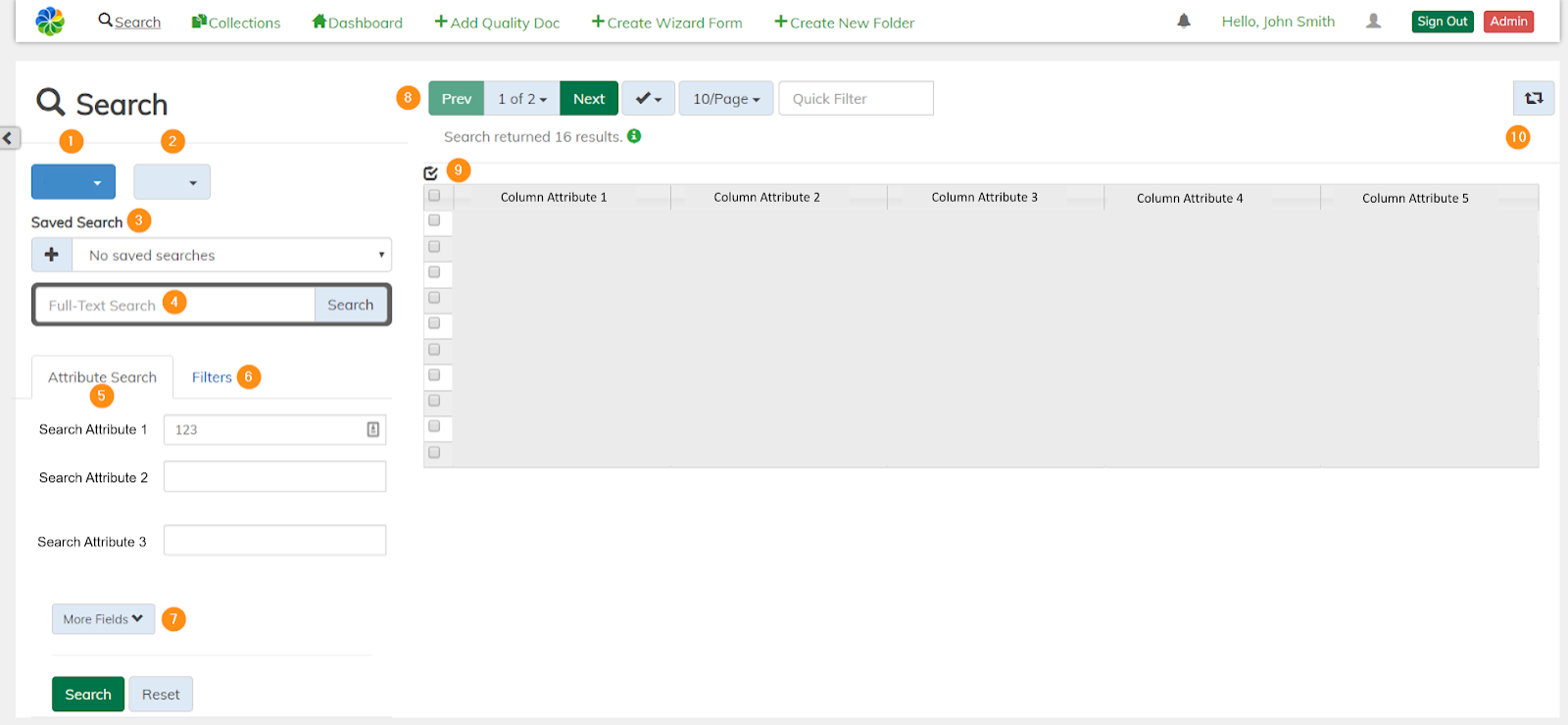
Task: Click the app logo in the navbar
Action: coord(50,22)
